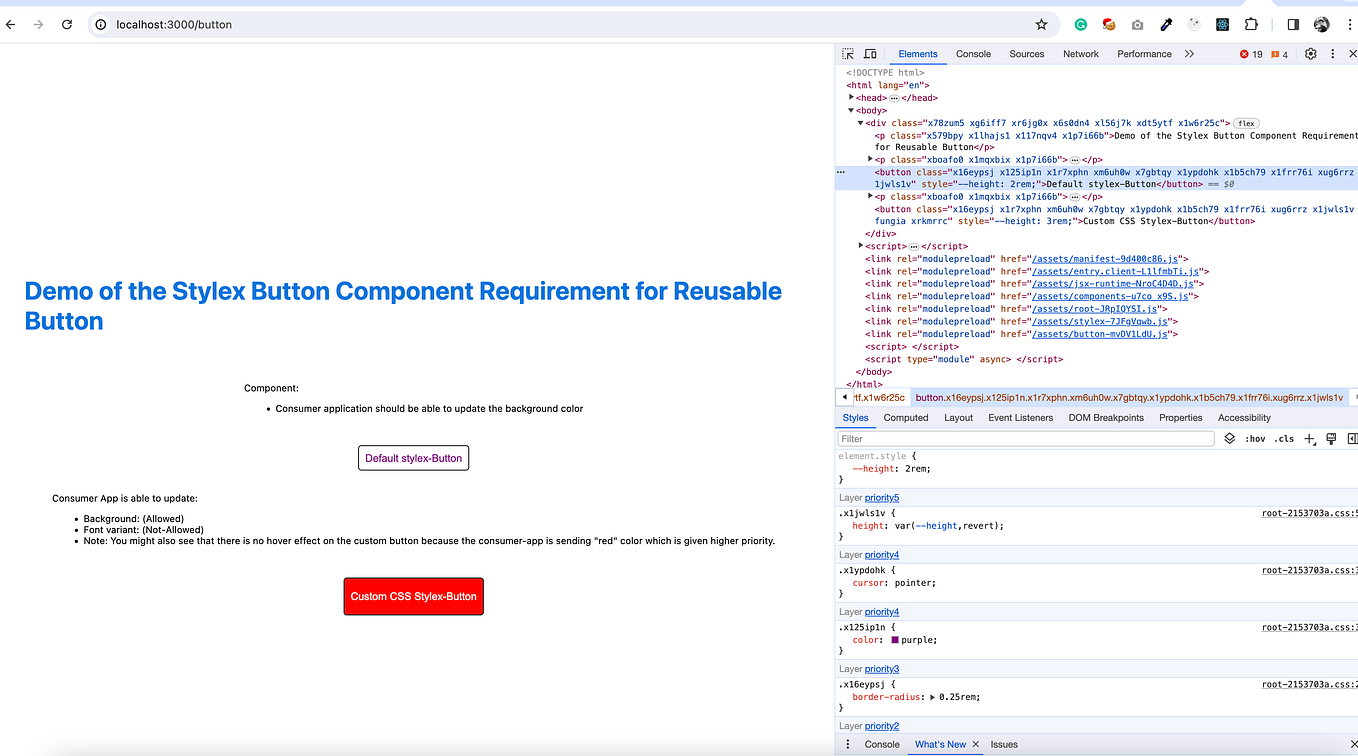Open the Computed styles tab

point(905,417)
